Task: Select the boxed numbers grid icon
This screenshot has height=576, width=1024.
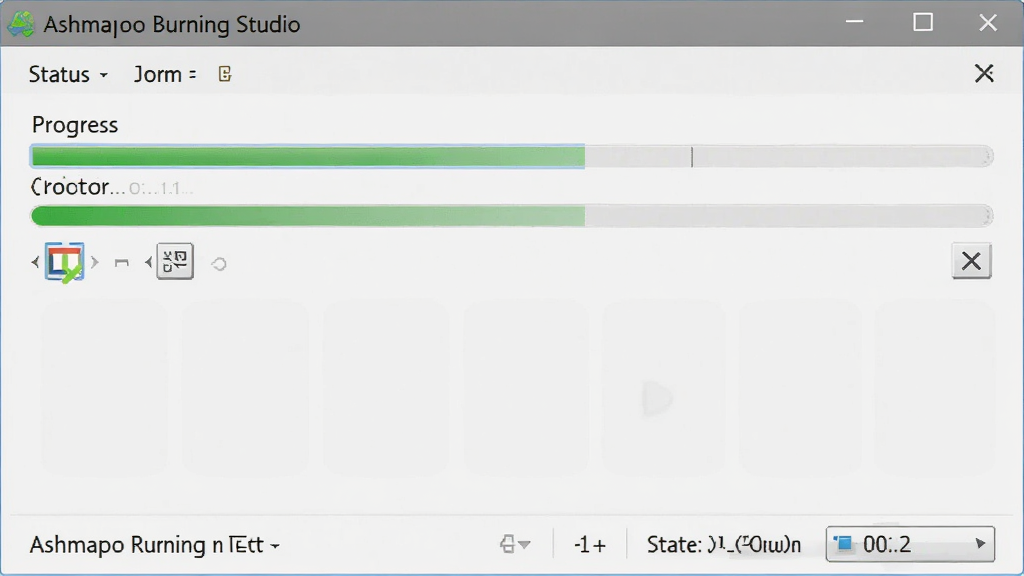Action: 175,261
